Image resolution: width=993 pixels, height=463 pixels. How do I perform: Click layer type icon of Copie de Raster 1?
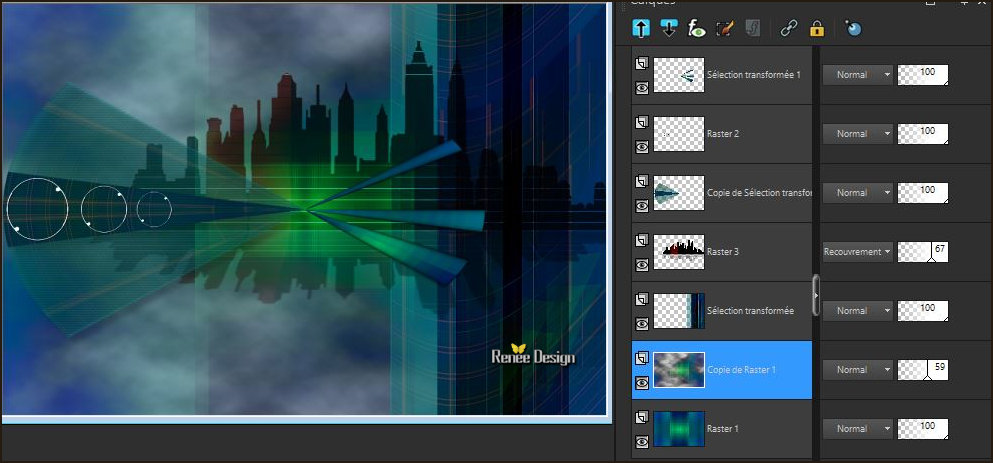pyautogui.click(x=642, y=358)
